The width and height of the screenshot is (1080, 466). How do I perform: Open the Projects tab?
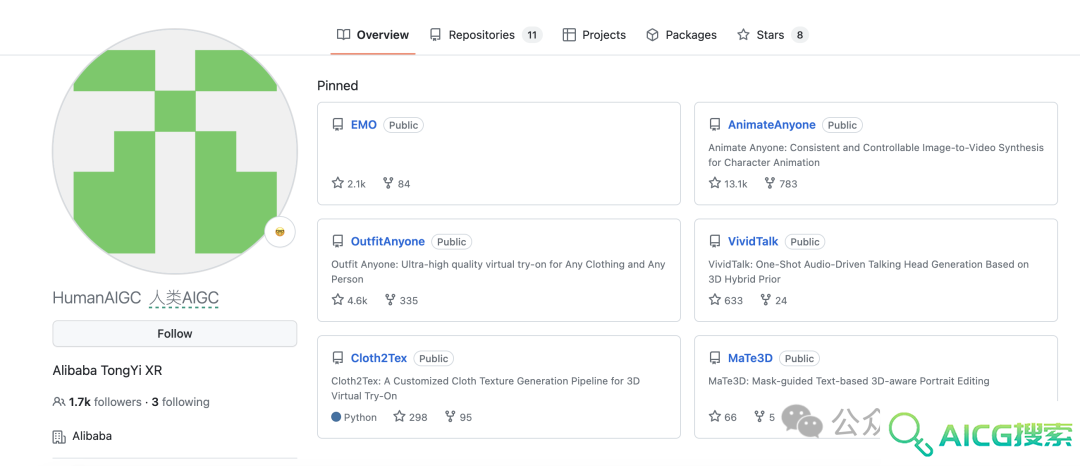tap(594, 34)
